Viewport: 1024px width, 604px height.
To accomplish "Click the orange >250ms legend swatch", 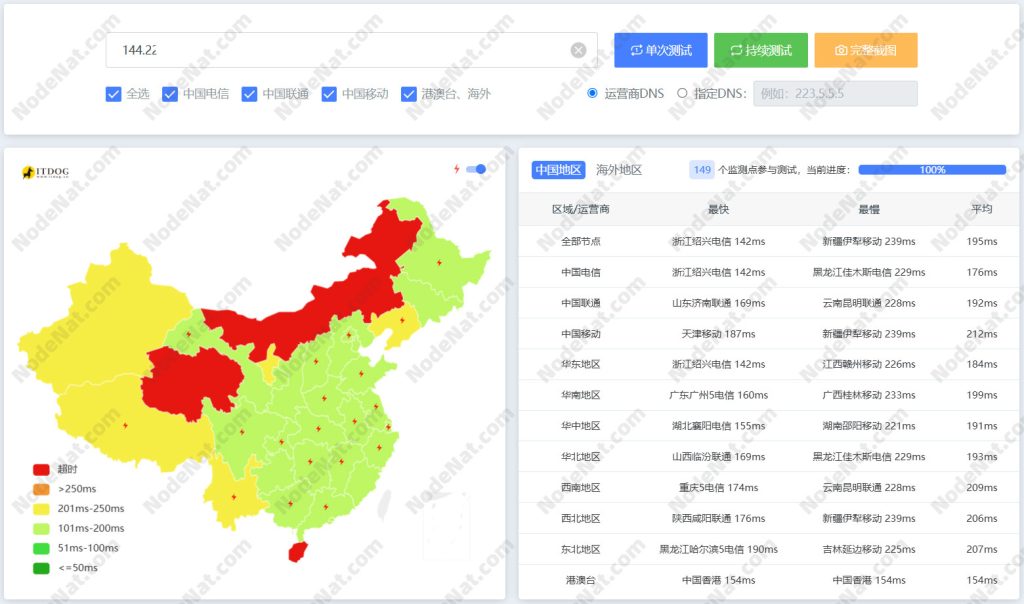I will [41, 489].
